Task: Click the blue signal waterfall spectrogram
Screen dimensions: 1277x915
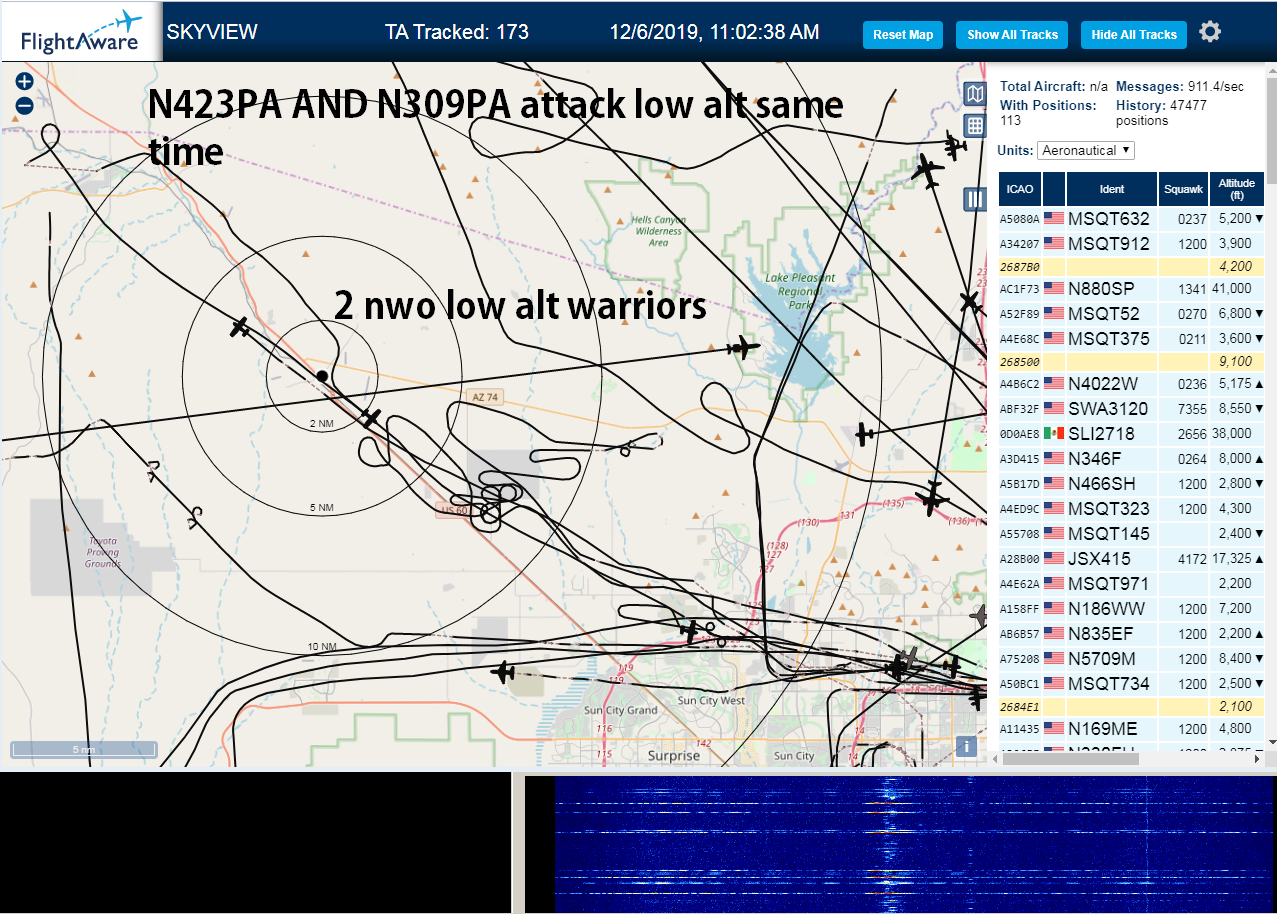Action: pyautogui.click(x=915, y=844)
